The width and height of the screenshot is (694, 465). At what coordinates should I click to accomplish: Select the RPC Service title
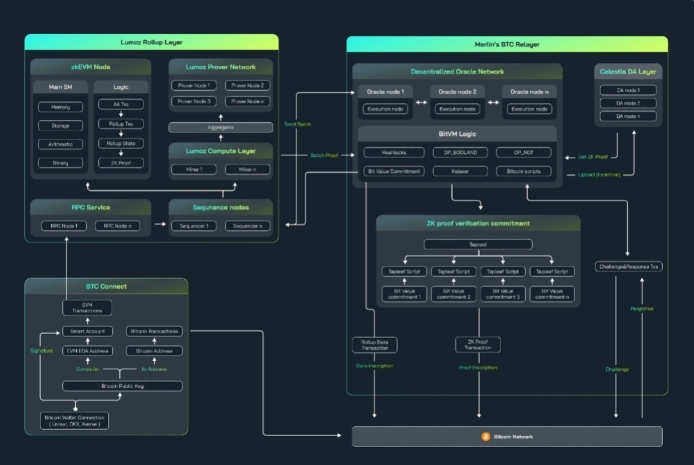click(x=91, y=208)
